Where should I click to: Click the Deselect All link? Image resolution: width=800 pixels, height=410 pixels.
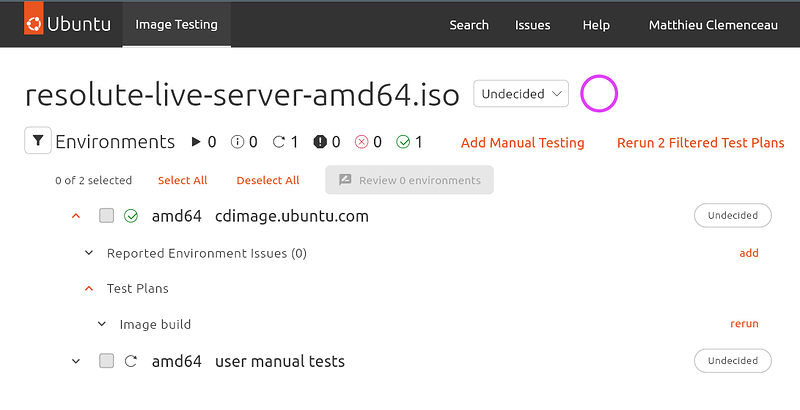pos(268,181)
